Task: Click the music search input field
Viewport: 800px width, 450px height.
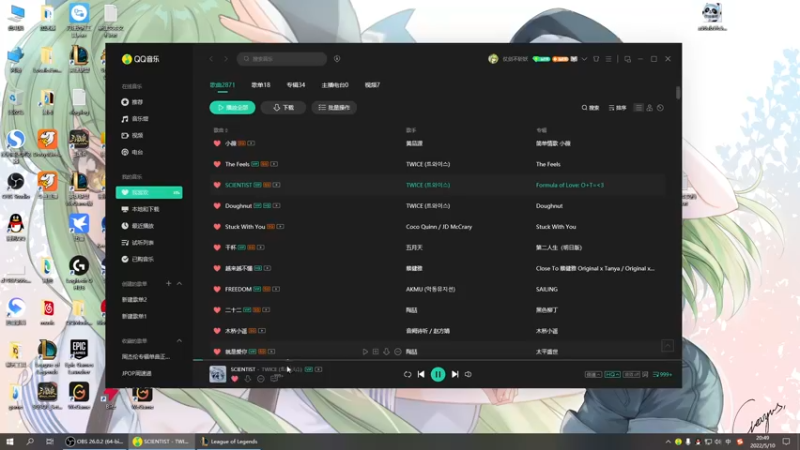Action: (x=282, y=59)
